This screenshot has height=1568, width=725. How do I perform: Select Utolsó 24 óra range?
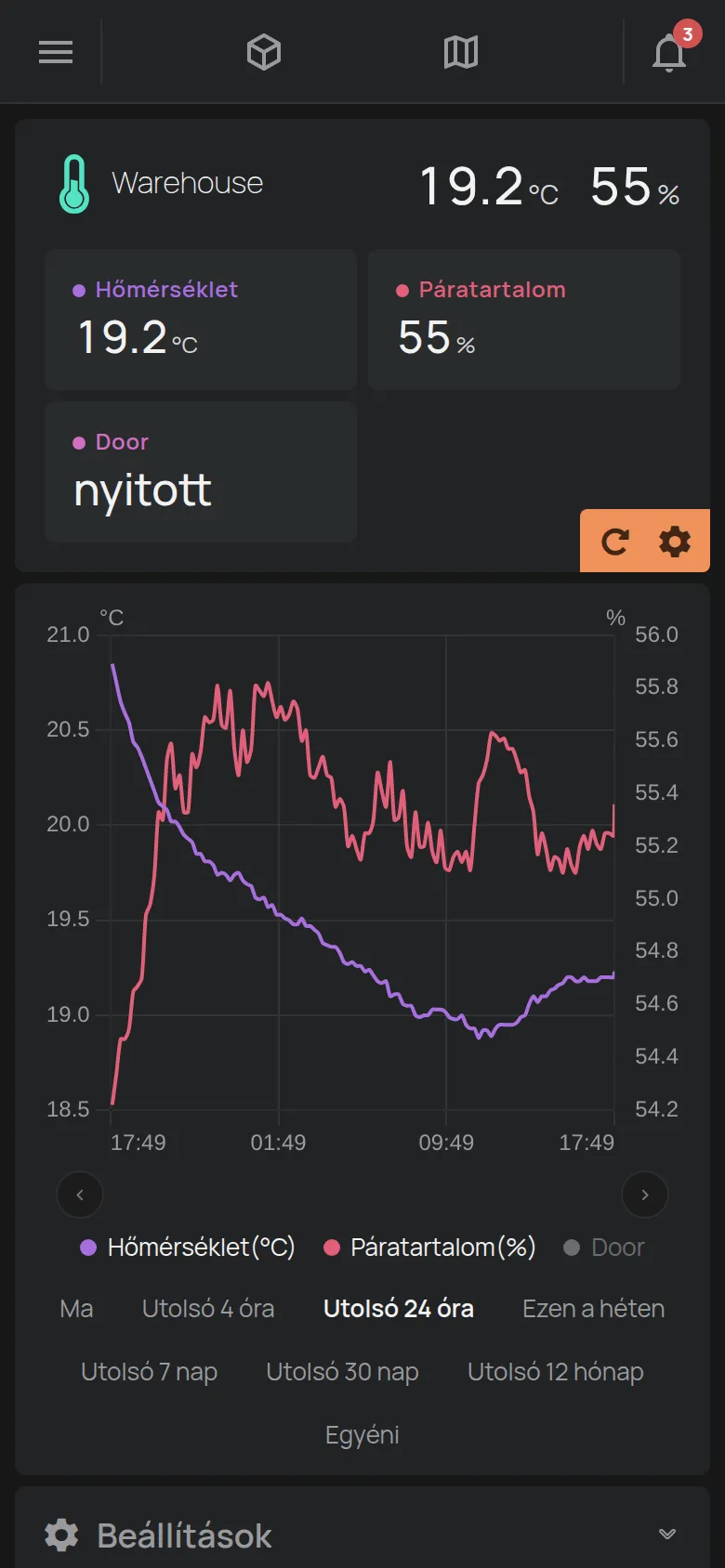pyautogui.click(x=399, y=1309)
